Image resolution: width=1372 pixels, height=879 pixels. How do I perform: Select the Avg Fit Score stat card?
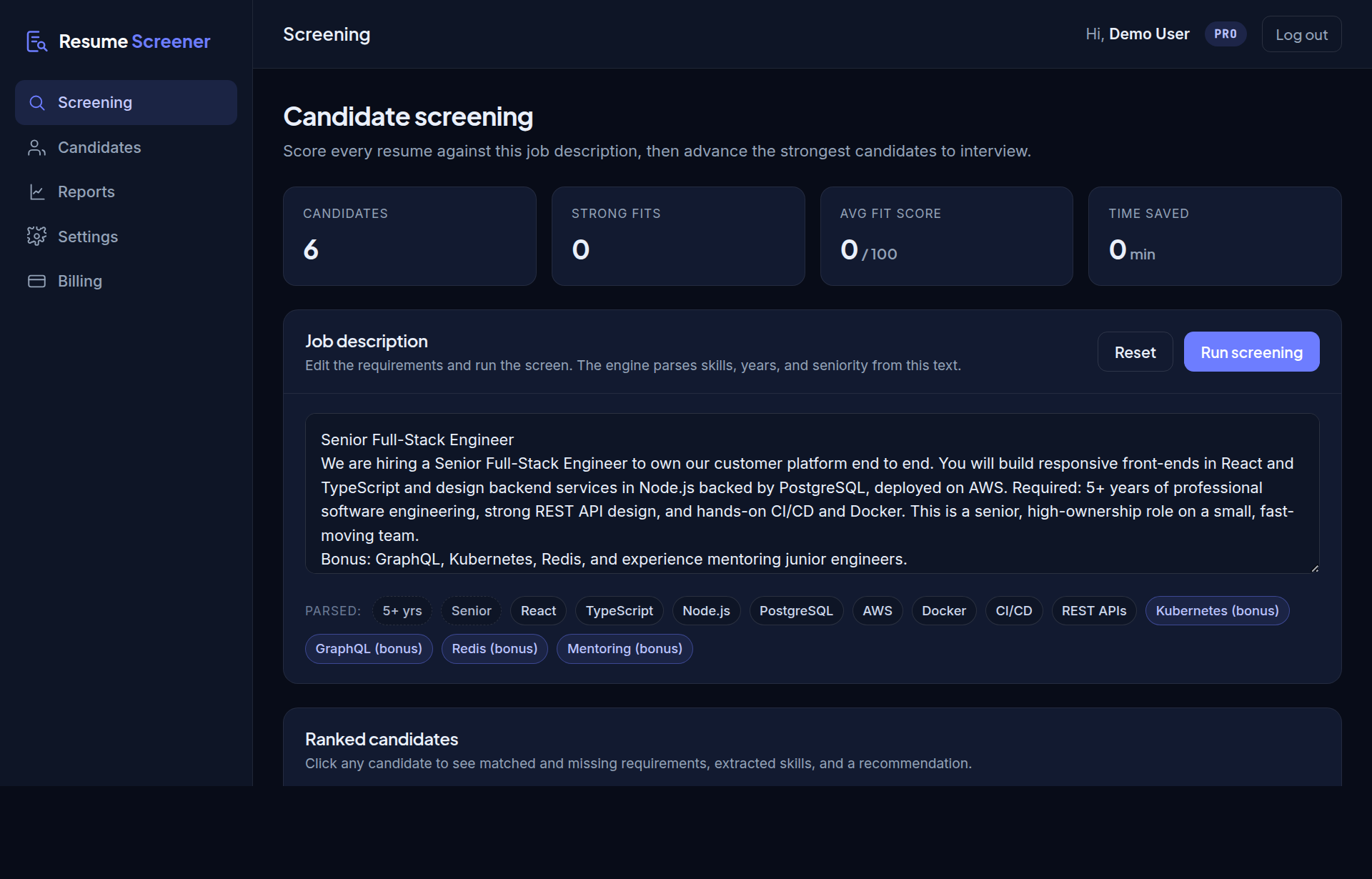(x=946, y=237)
